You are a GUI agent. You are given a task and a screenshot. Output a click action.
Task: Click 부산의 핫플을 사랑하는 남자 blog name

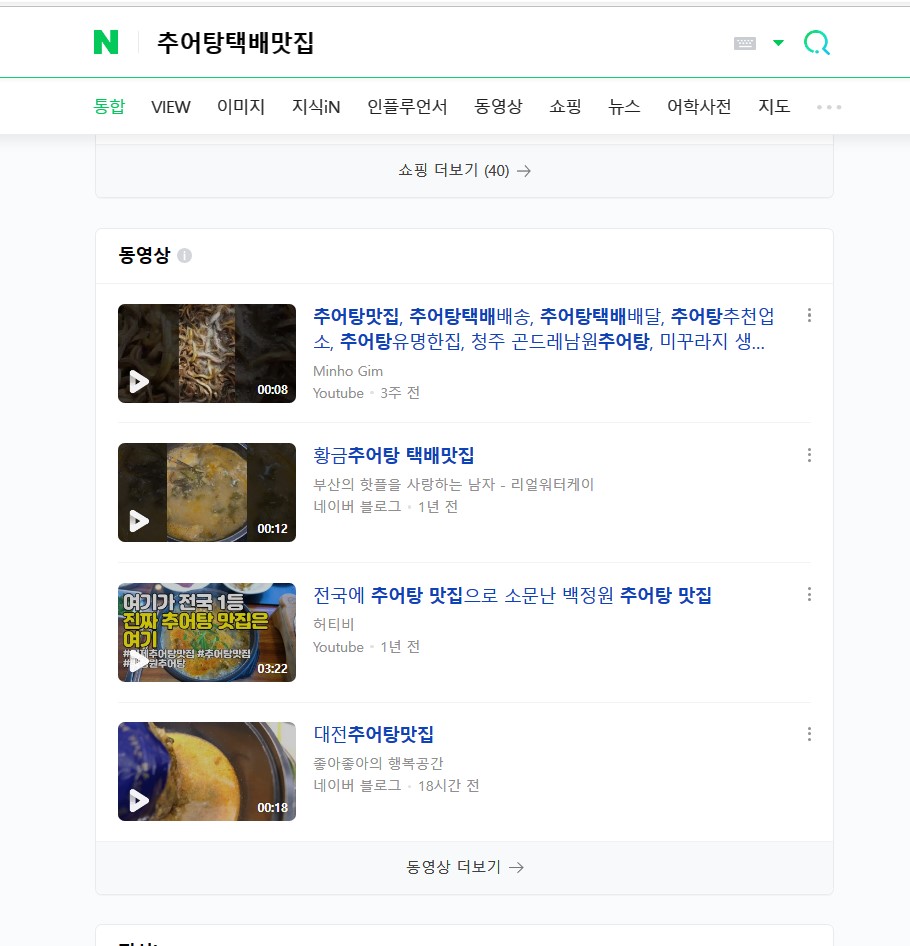click(x=453, y=484)
